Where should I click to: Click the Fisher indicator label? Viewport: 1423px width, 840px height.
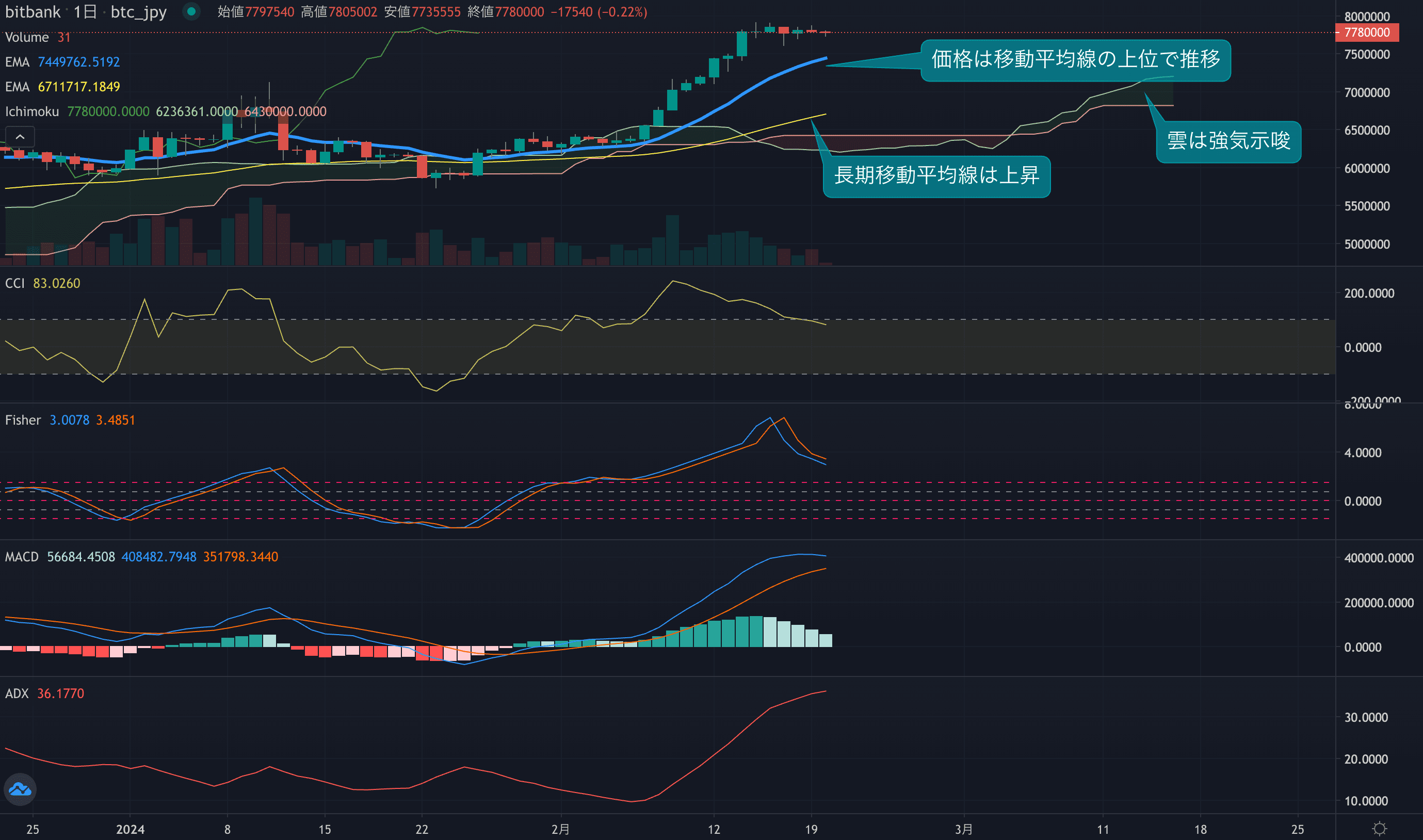(23, 420)
